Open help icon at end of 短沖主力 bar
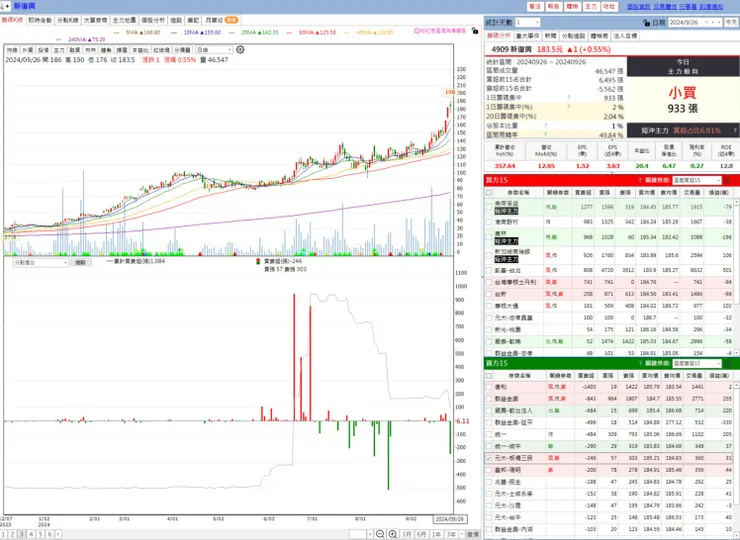The image size is (740, 540). tap(734, 130)
